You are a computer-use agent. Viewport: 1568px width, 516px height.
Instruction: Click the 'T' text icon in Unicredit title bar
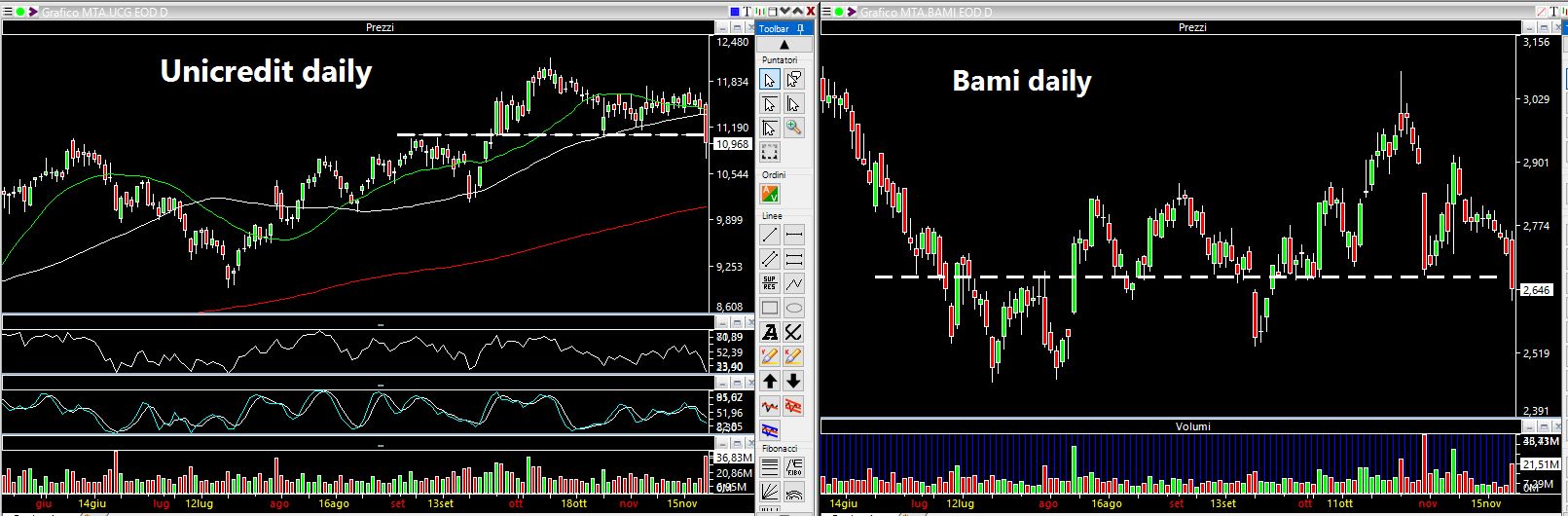(x=748, y=11)
